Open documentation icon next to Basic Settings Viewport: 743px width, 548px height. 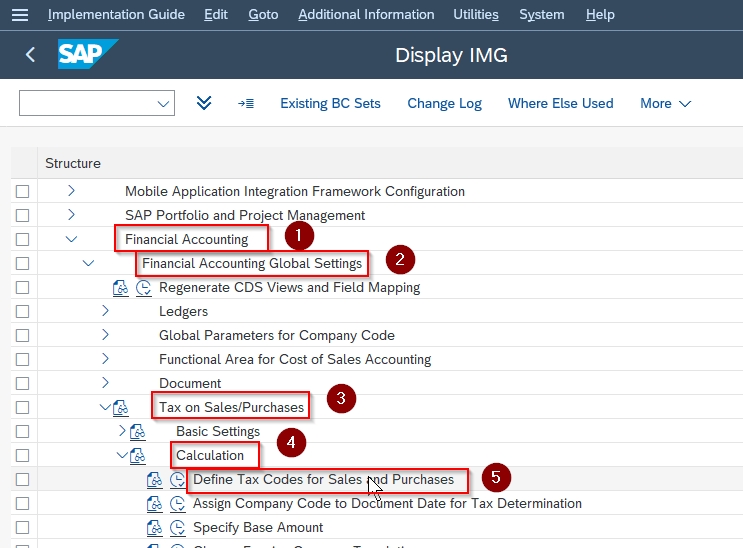[137, 432]
